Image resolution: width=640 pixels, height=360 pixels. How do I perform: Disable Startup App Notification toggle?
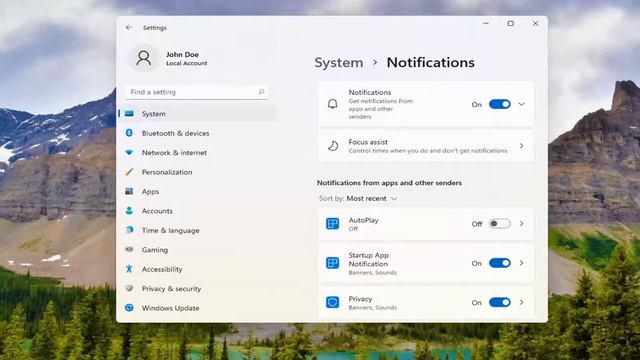(500, 263)
